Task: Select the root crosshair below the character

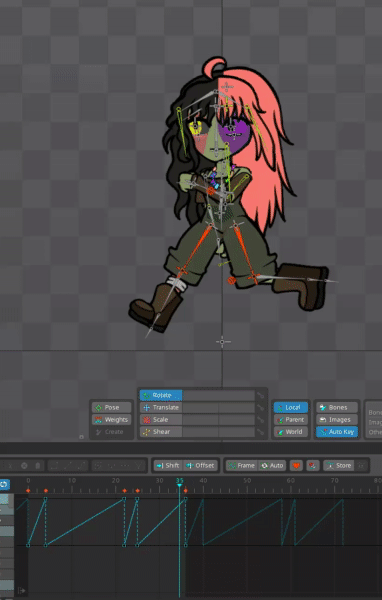Action: 223,342
